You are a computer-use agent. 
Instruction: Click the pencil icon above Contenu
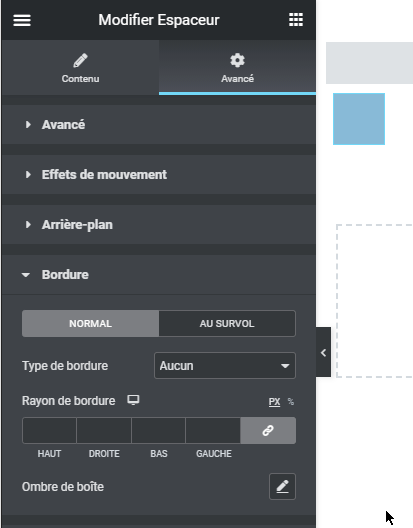80,61
